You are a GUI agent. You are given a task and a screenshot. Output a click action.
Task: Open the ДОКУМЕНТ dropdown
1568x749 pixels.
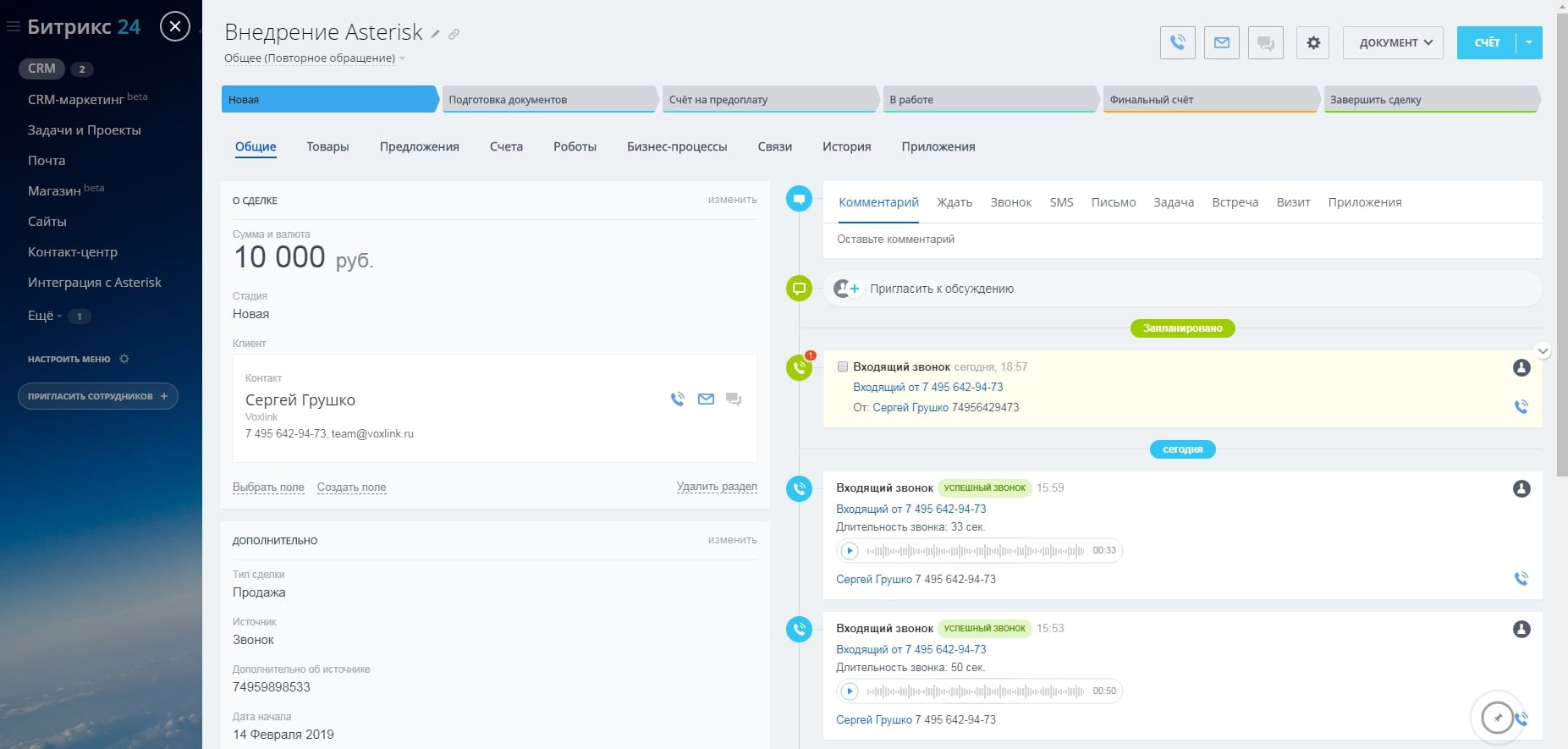click(x=1393, y=42)
